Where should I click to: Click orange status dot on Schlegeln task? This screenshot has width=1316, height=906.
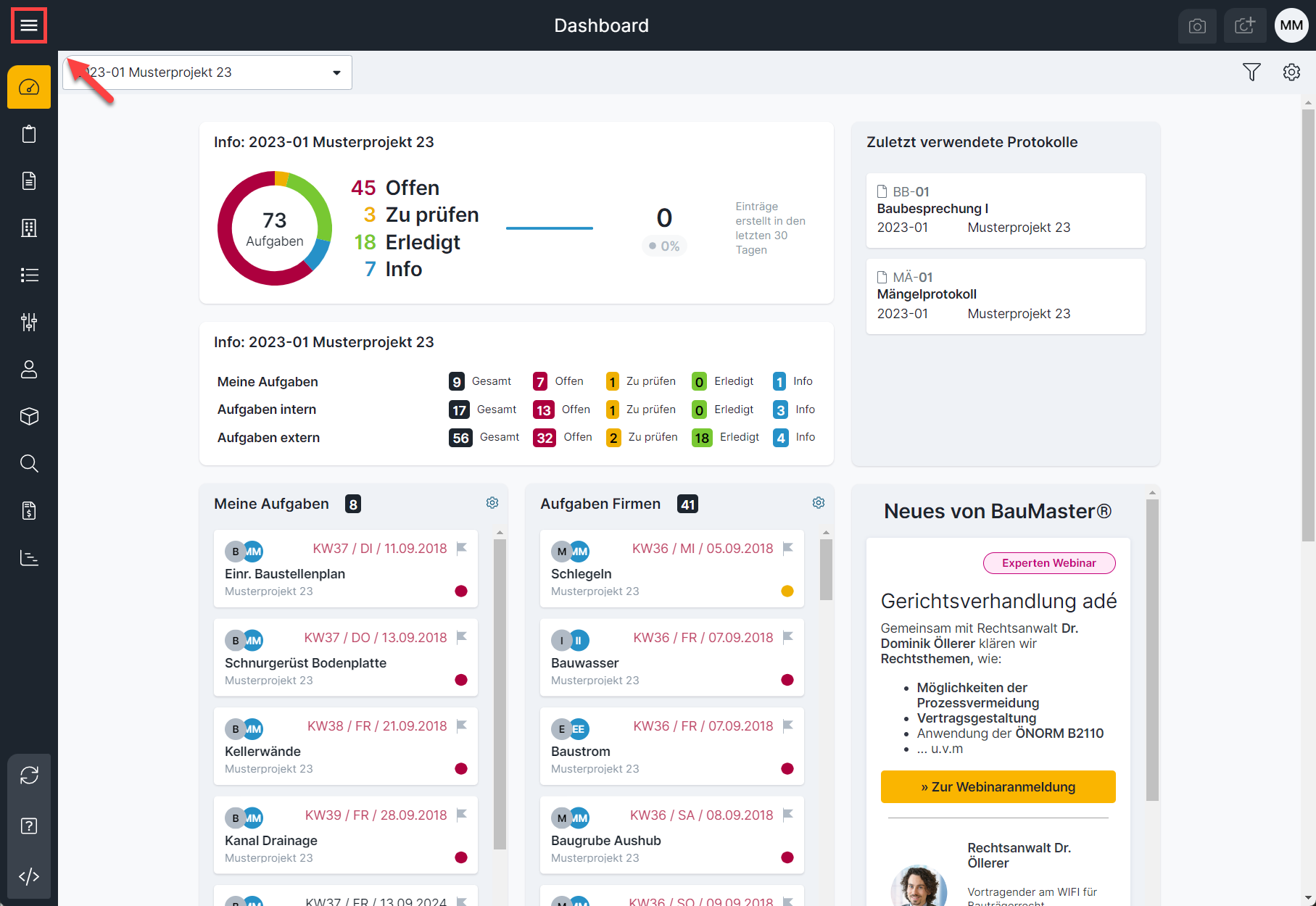click(787, 591)
